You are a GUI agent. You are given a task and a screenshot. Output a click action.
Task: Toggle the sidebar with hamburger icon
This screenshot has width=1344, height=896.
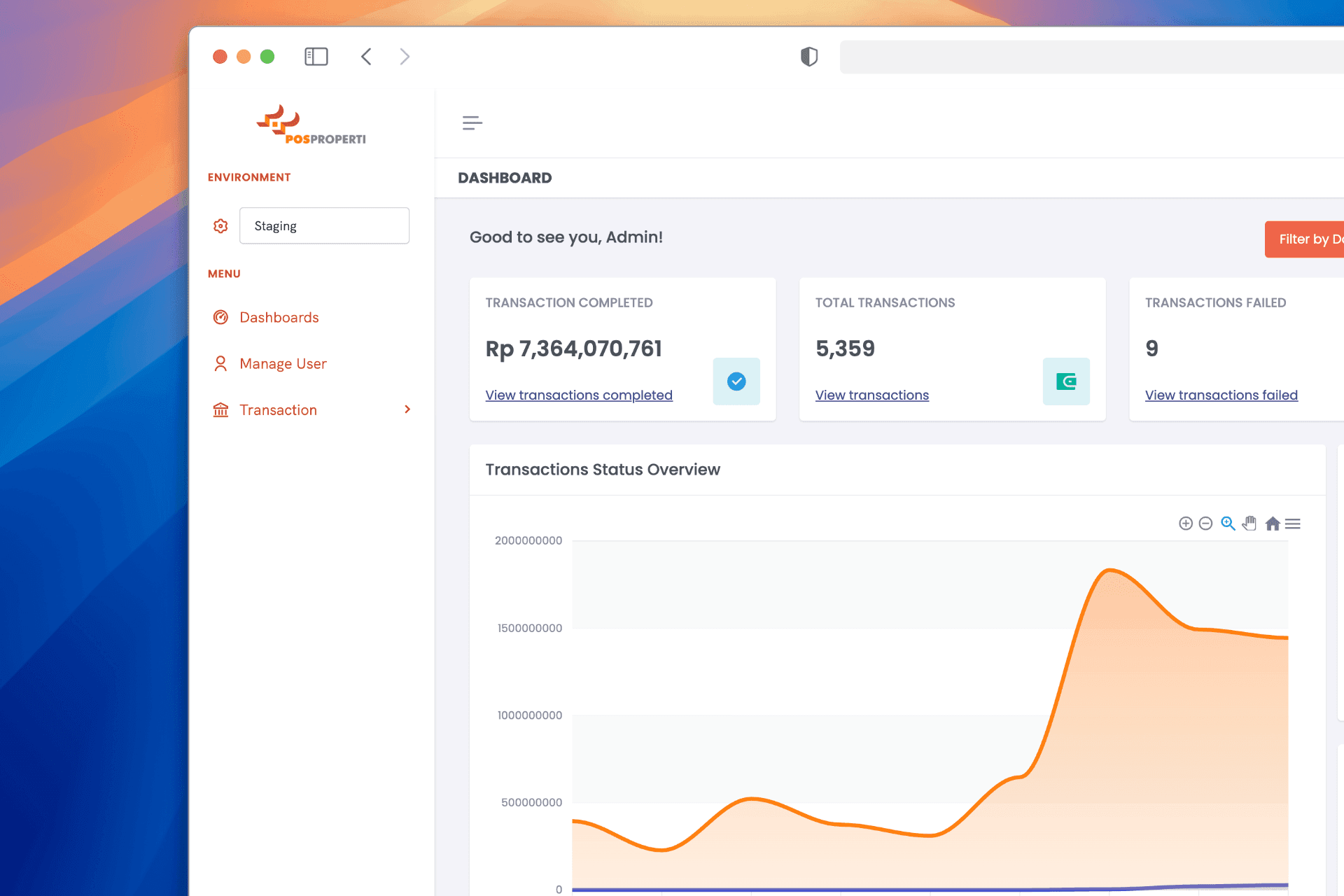pos(472,123)
